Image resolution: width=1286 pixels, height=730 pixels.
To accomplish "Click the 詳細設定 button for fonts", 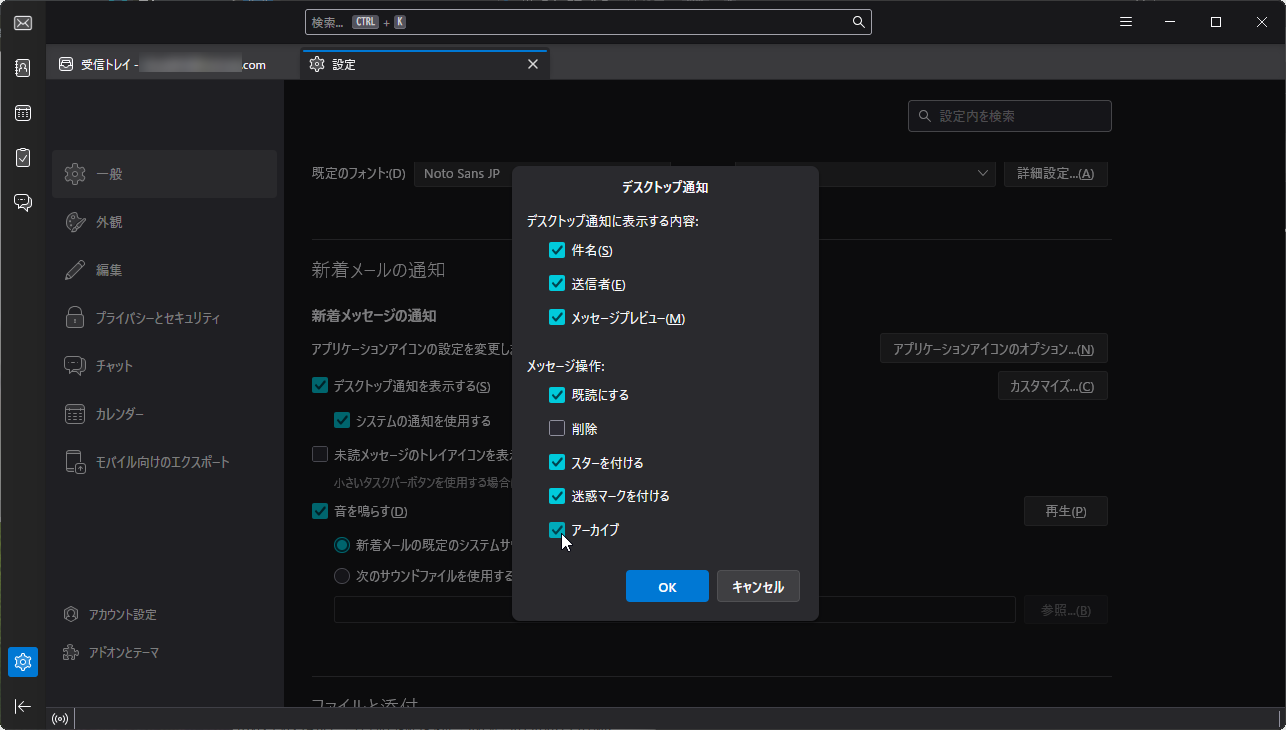I will point(1056,174).
